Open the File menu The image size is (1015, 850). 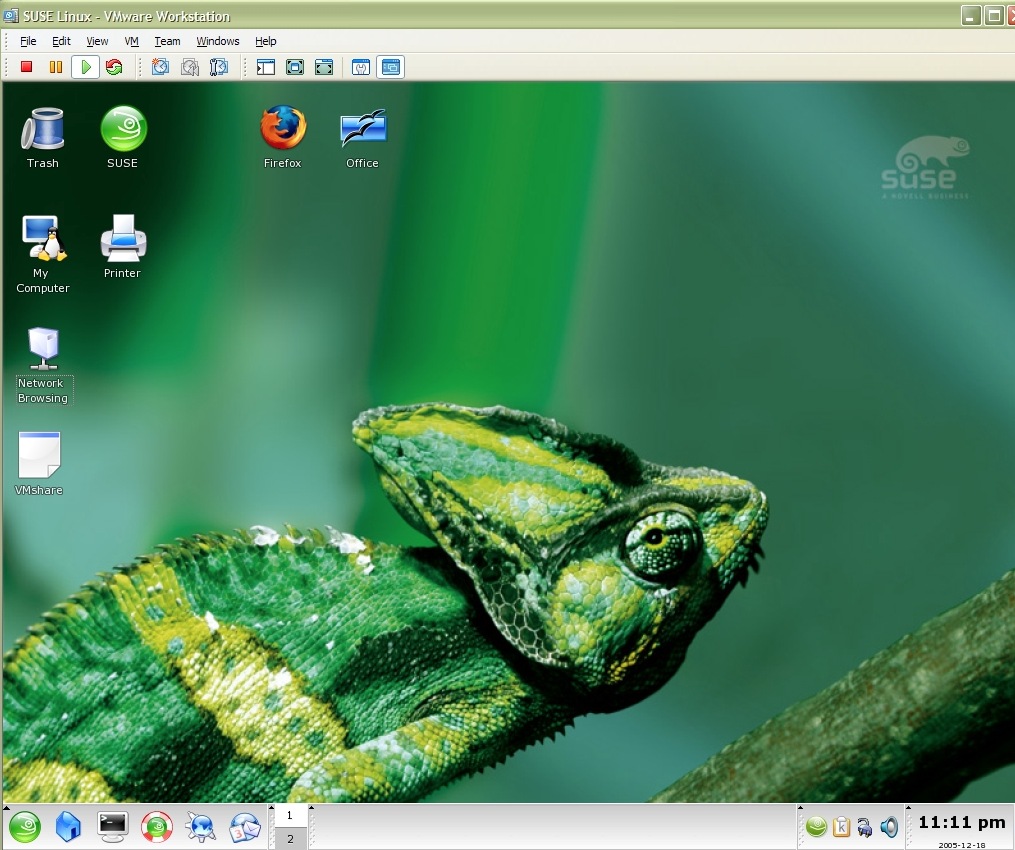28,41
